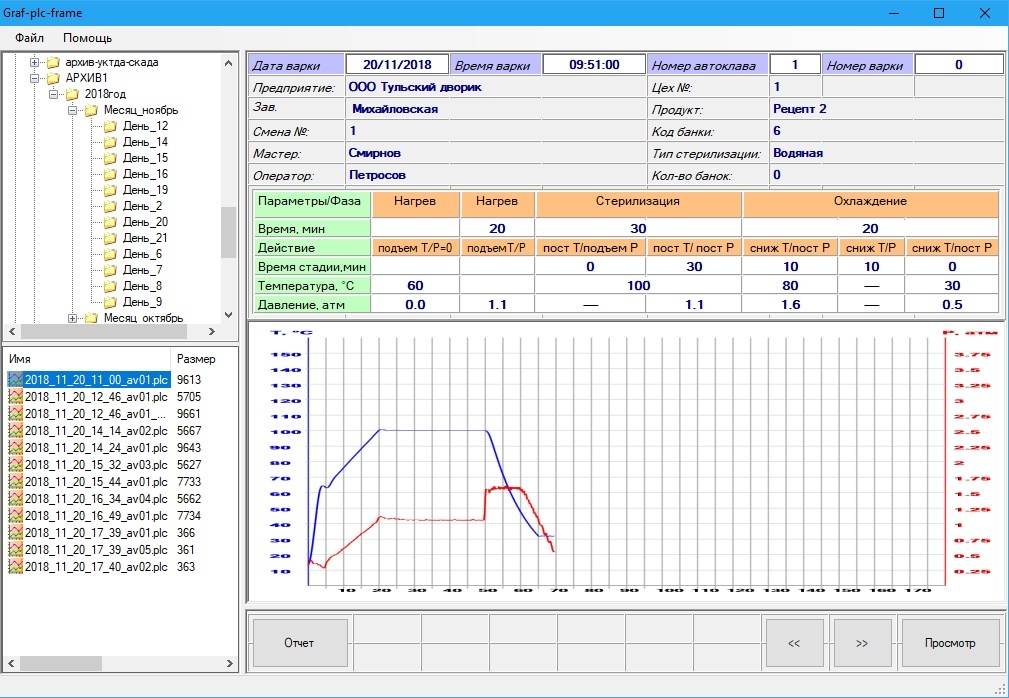Image resolution: width=1009 pixels, height=698 pixels.
Task: Click the folder tree vertical scrollbar thumb
Action: tap(228, 232)
